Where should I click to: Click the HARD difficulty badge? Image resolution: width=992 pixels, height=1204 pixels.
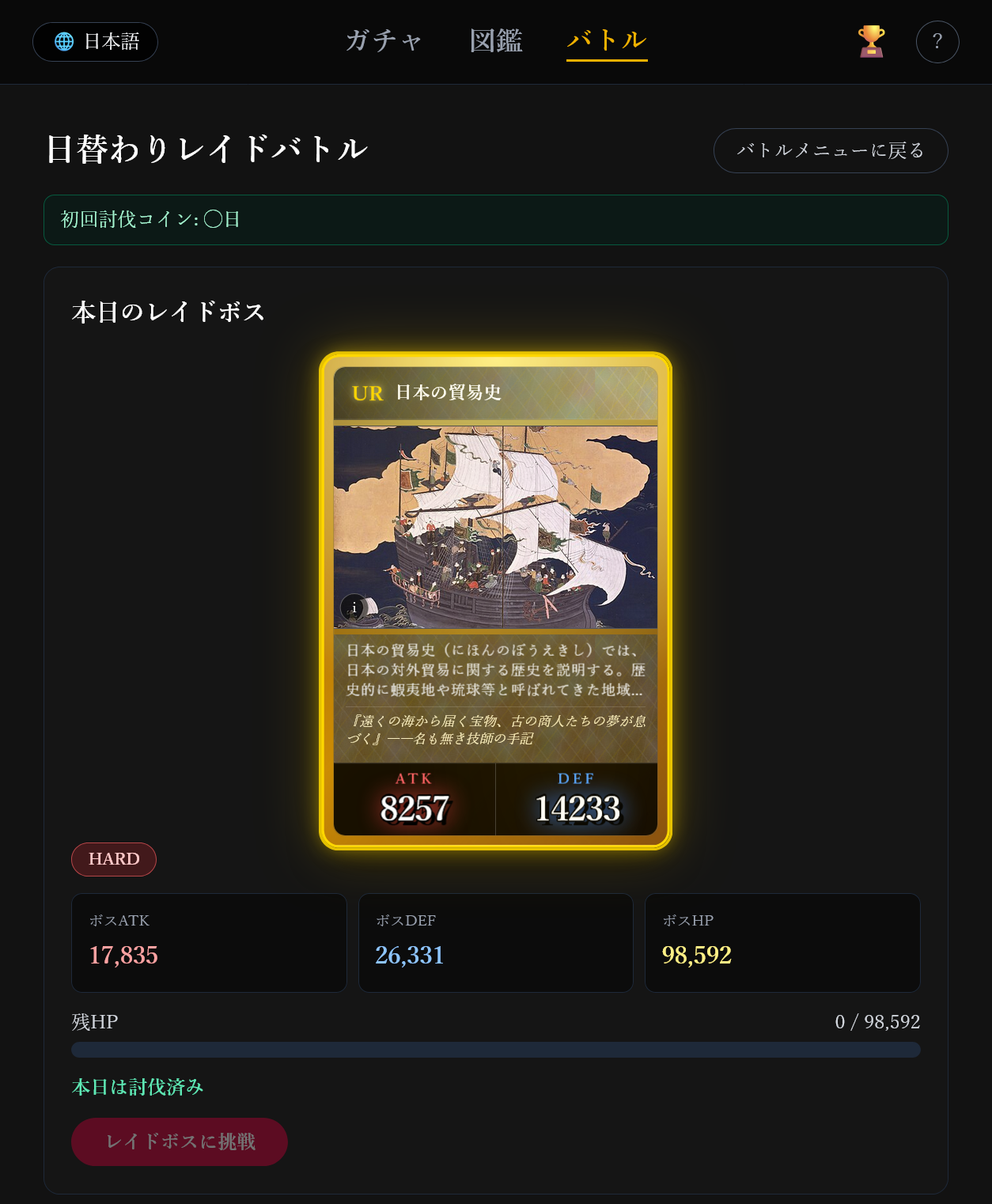tap(114, 859)
